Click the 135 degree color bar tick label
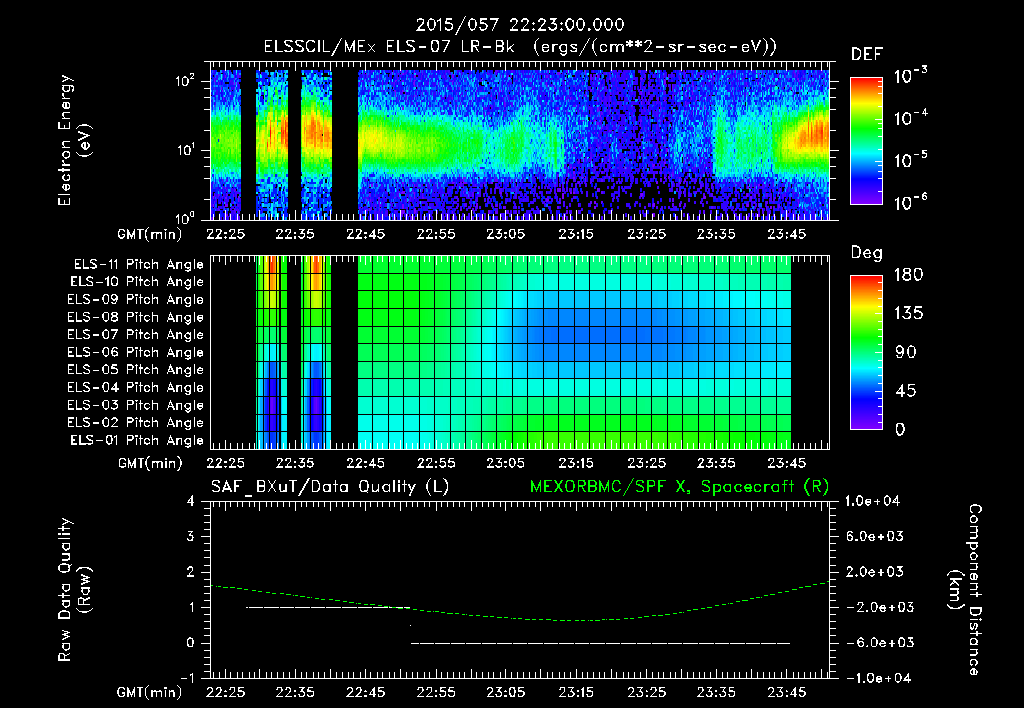The image size is (1024, 708). point(908,314)
